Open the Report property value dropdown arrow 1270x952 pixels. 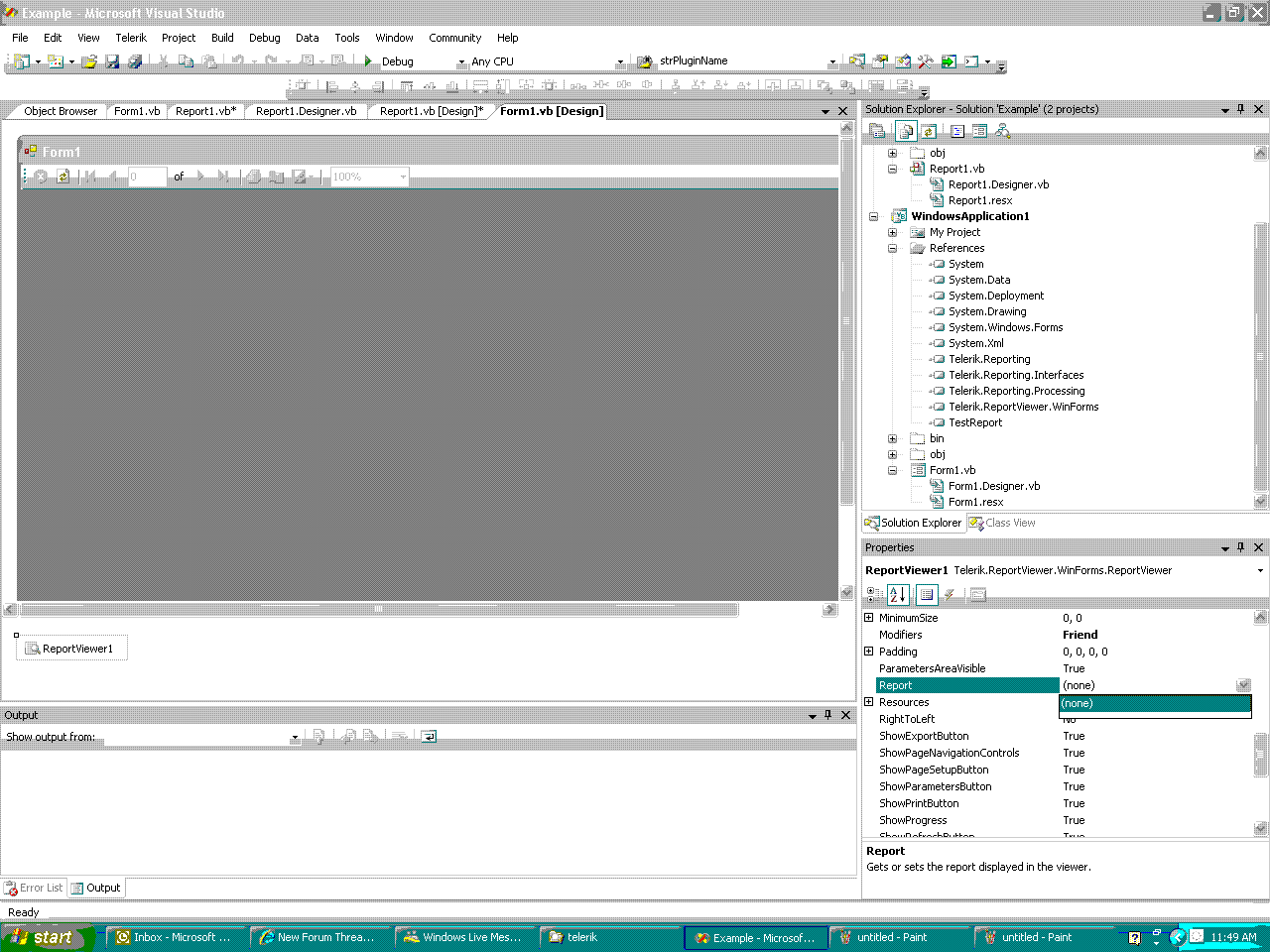tap(1243, 685)
